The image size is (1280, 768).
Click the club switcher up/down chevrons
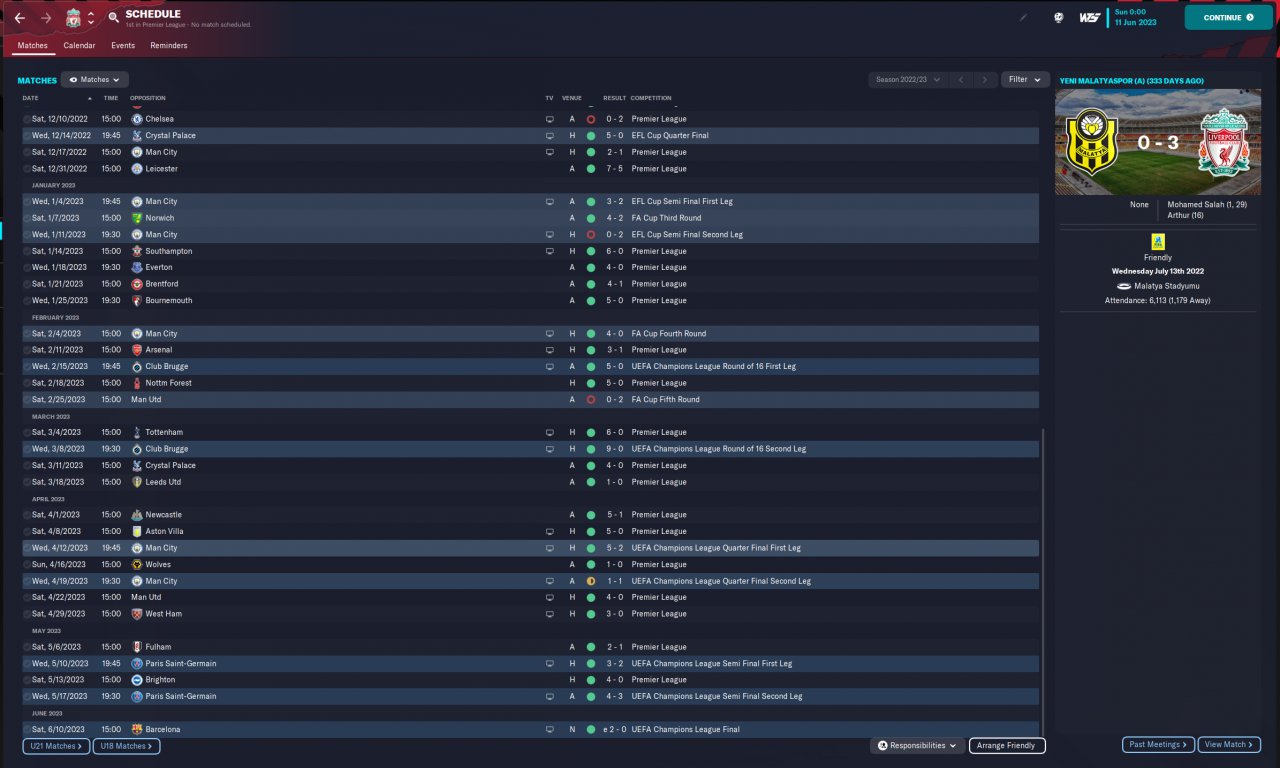(91, 18)
